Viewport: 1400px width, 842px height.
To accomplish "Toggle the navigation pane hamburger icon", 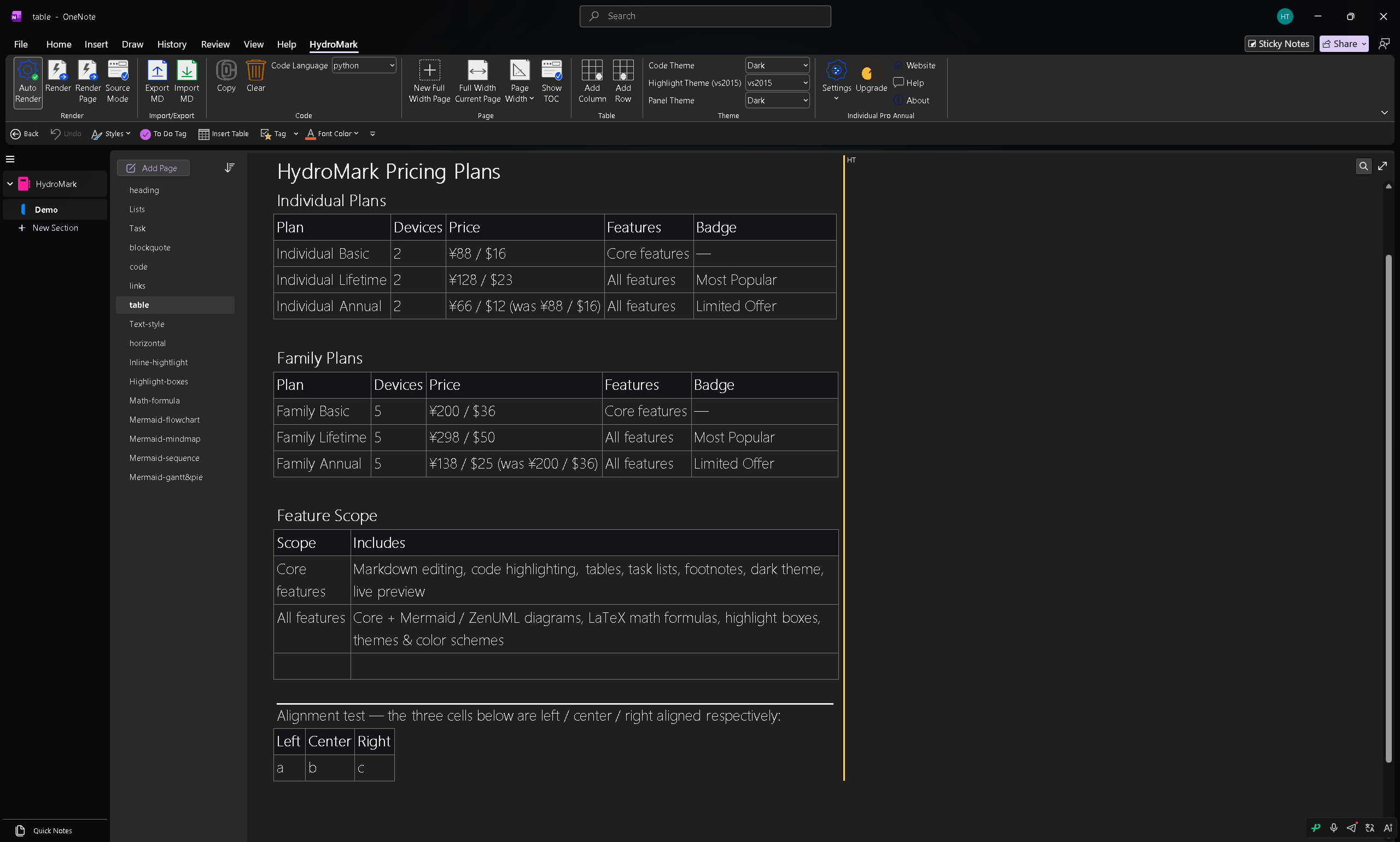I will tap(10, 160).
